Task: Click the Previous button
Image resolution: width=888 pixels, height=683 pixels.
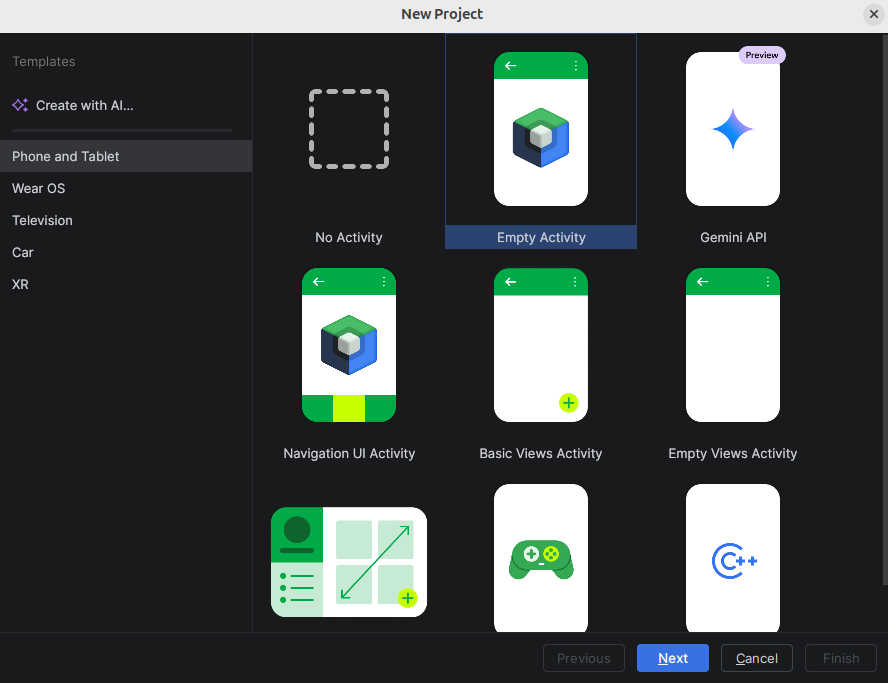Action: click(584, 658)
